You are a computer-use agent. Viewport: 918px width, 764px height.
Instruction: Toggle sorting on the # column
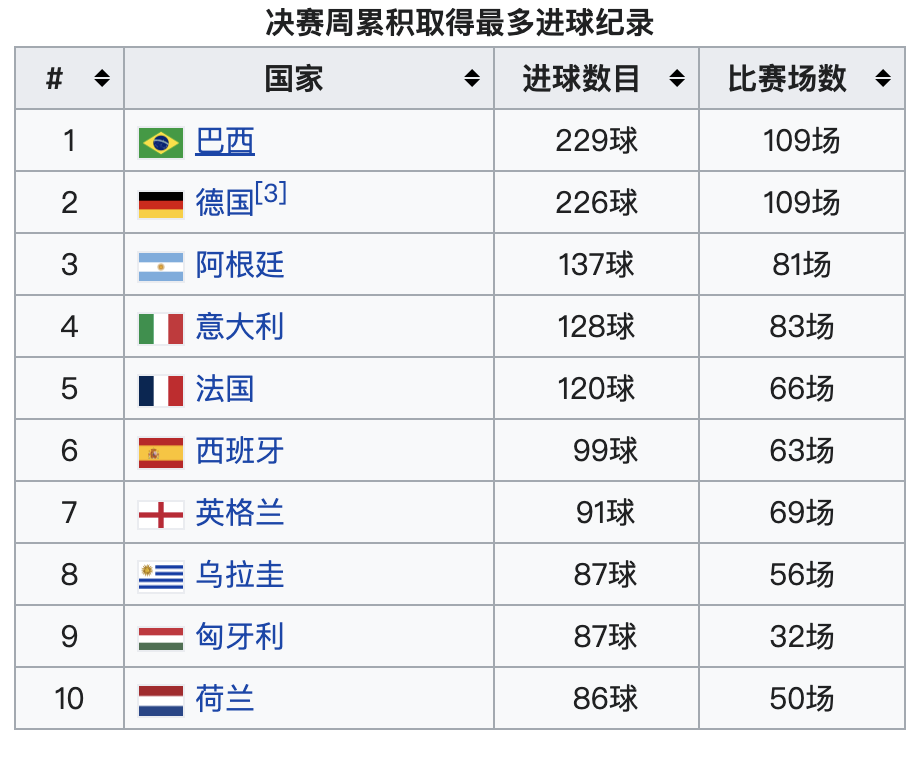(101, 78)
